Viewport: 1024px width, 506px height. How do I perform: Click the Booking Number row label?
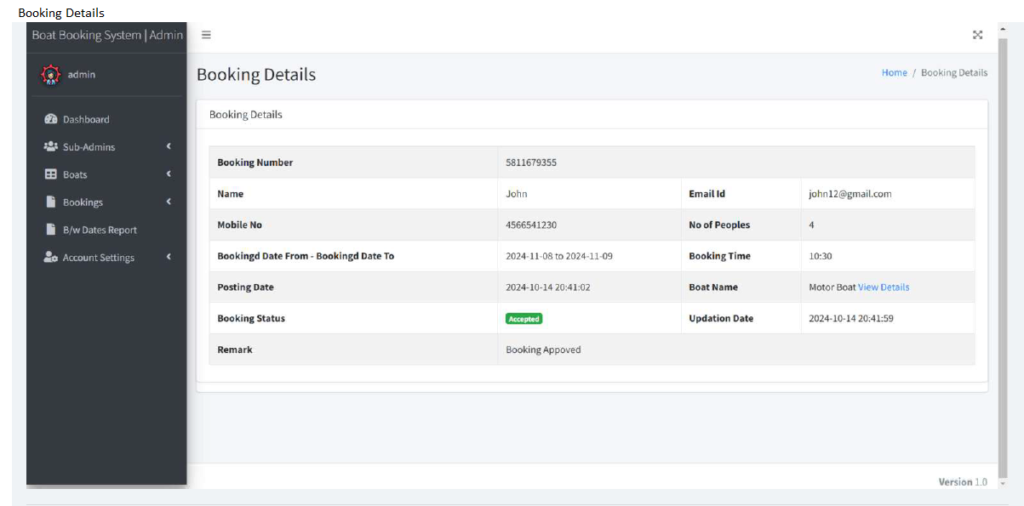[x=255, y=163]
